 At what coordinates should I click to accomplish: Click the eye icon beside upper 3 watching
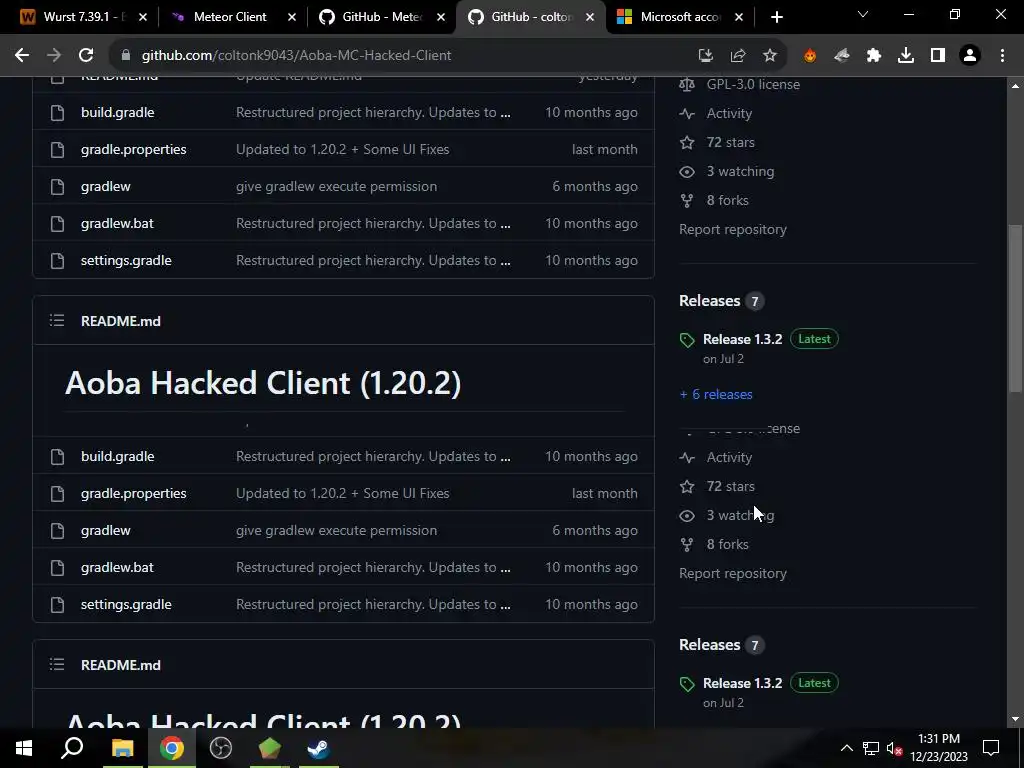tap(686, 171)
